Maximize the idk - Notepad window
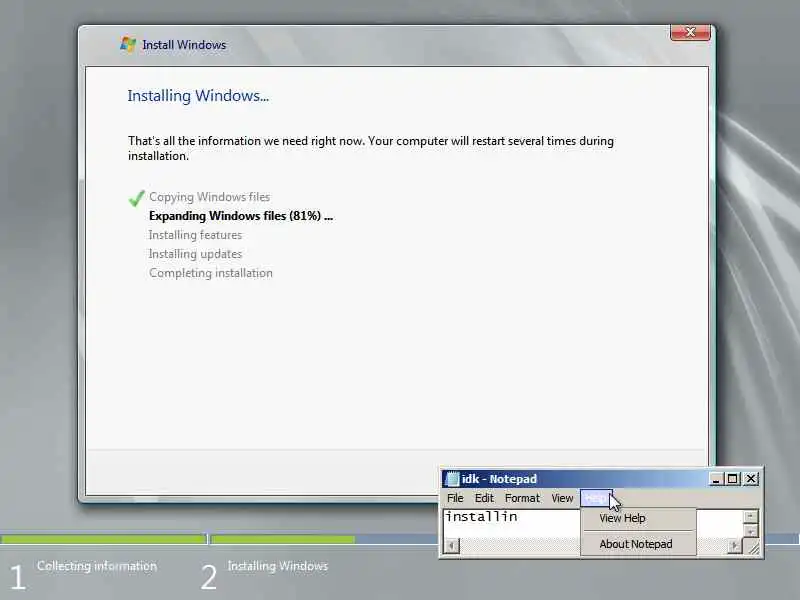 (733, 479)
